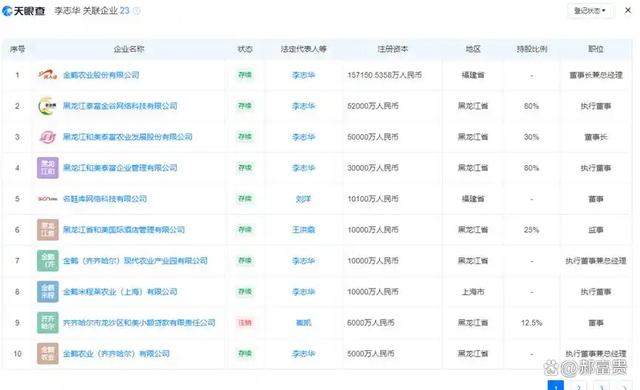
Task: Click the red 注销 status badge
Action: (x=245, y=323)
